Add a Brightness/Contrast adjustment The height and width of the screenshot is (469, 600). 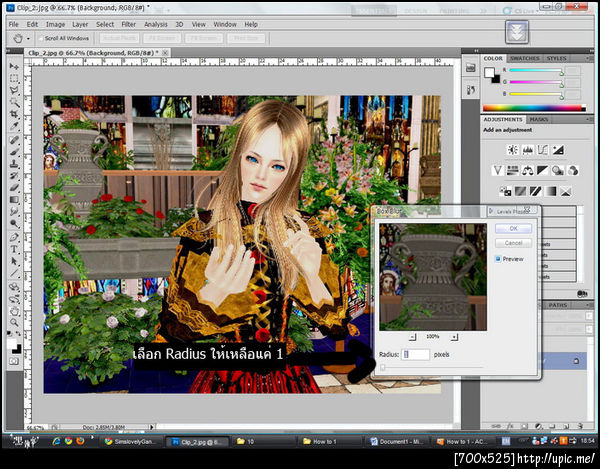512,150
